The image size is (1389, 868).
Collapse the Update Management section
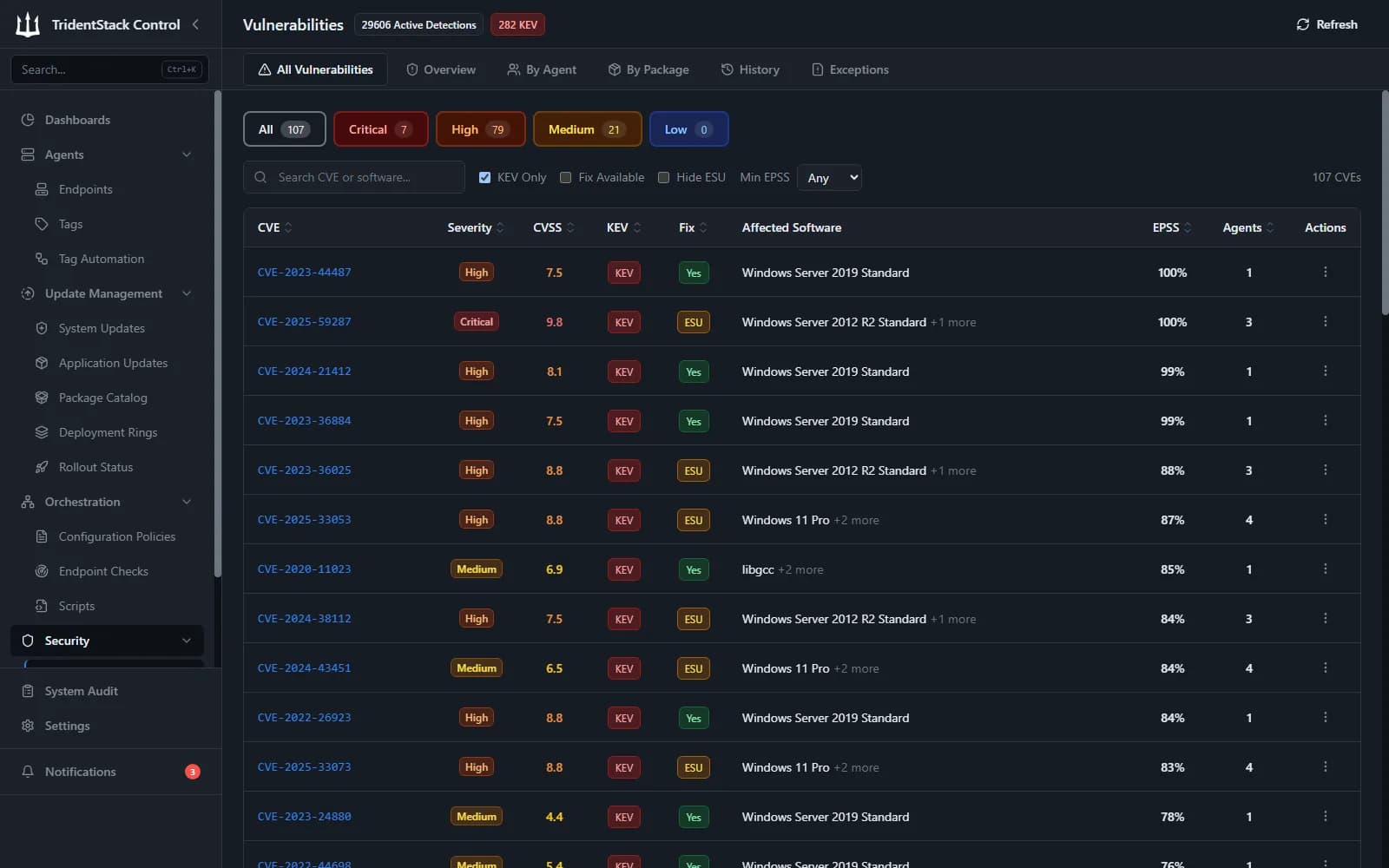[187, 293]
